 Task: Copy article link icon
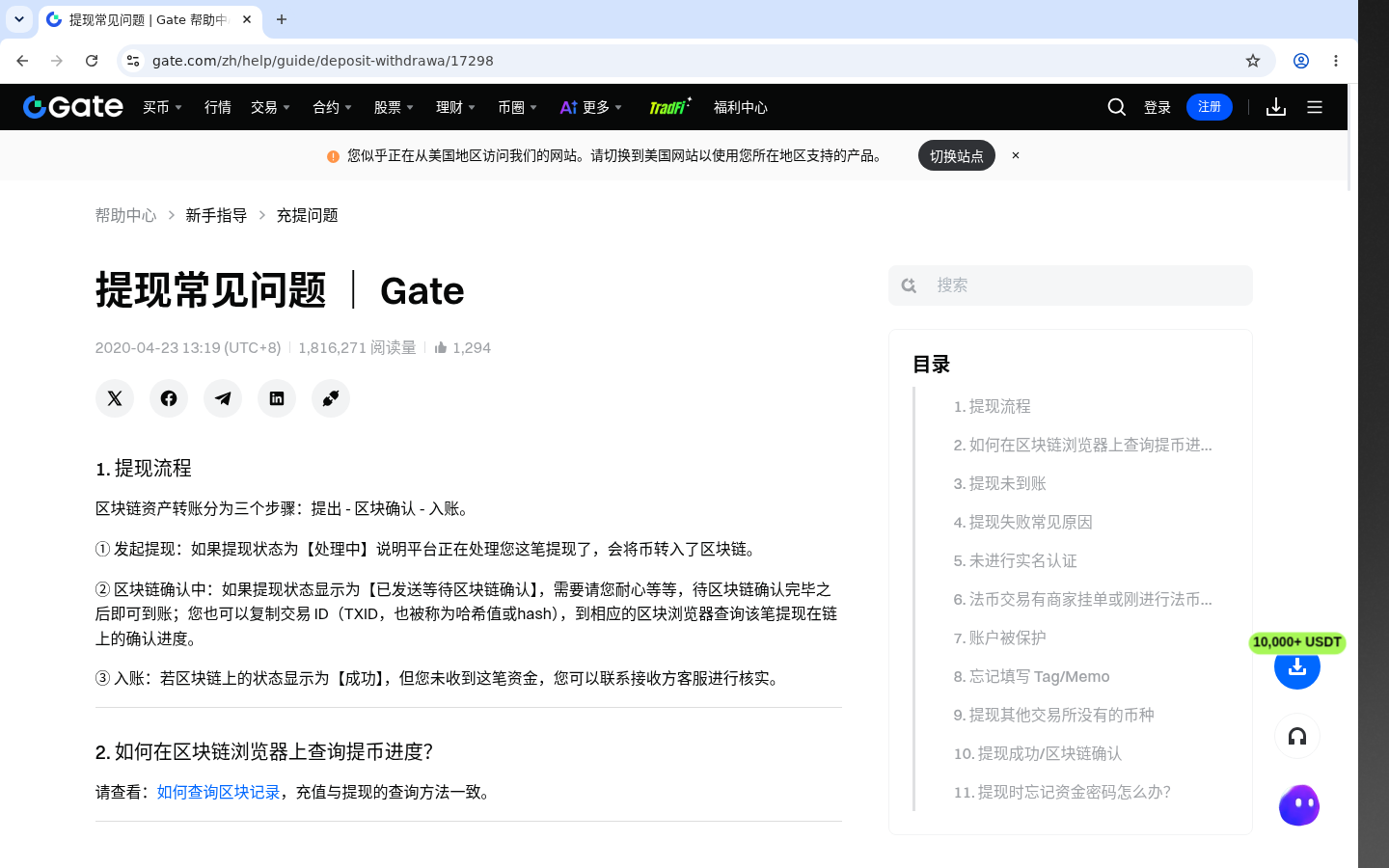[331, 398]
